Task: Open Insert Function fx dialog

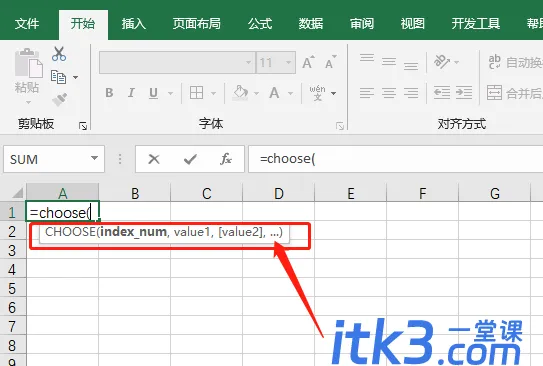Action: click(x=226, y=159)
